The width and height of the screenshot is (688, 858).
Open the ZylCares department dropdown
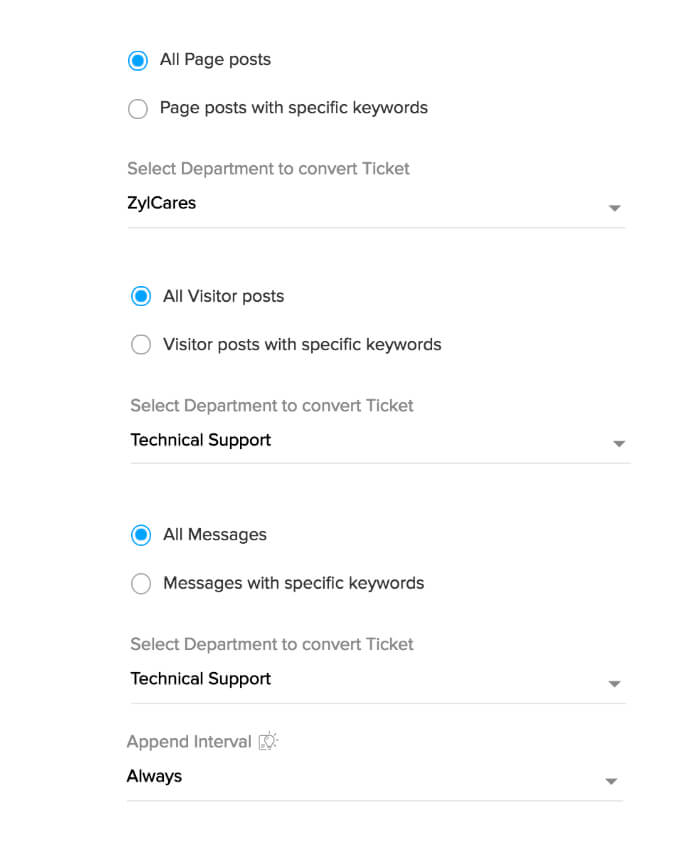pyautogui.click(x=376, y=204)
